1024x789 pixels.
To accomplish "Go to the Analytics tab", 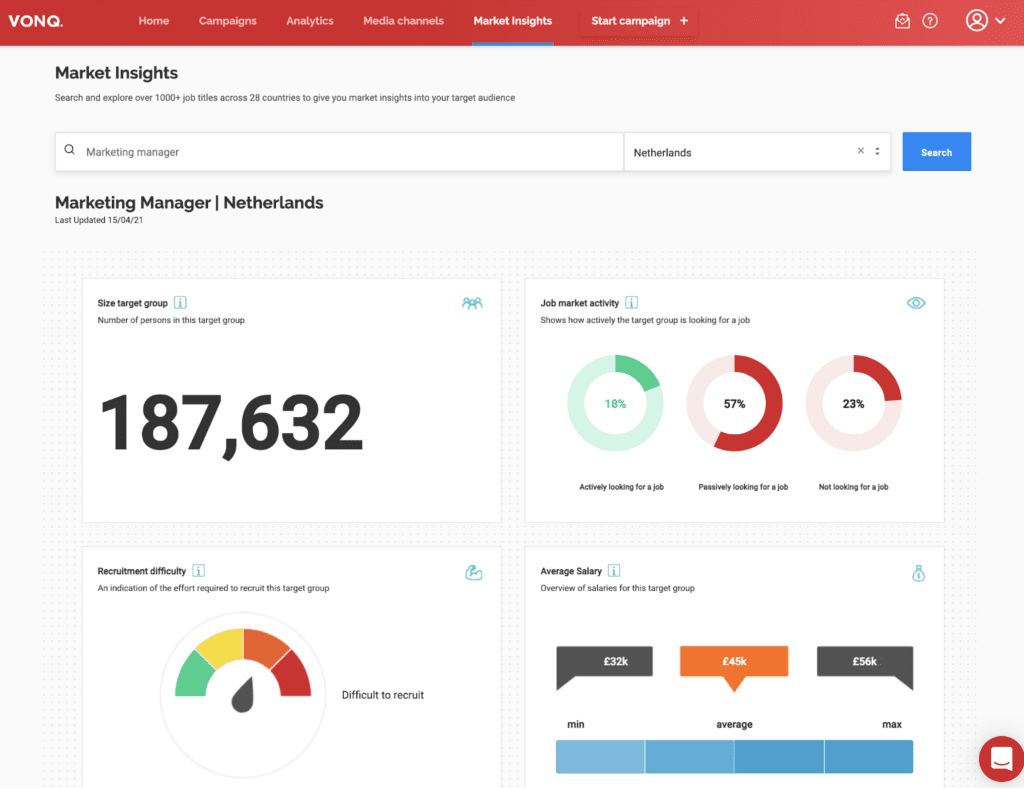I will [x=309, y=21].
